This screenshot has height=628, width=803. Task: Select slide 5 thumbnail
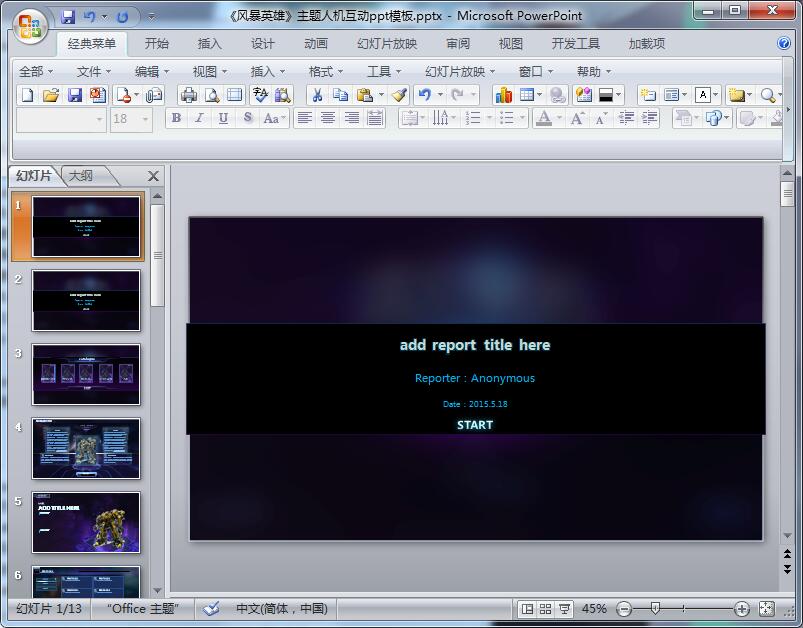[x=86, y=522]
